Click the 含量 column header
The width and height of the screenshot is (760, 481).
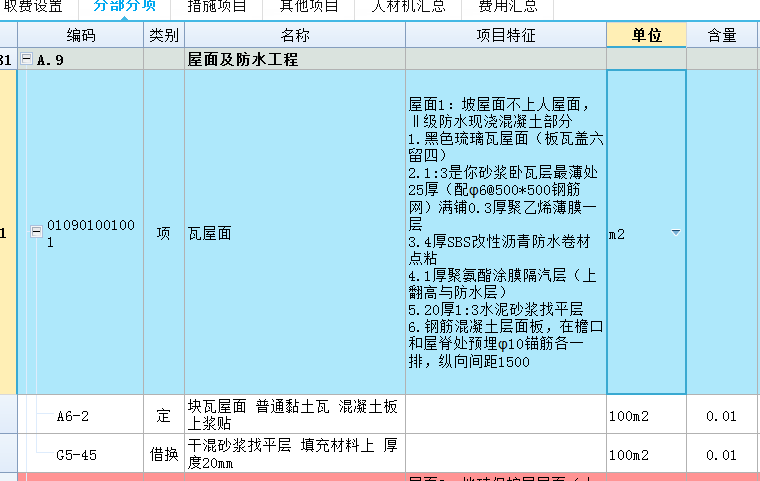[x=722, y=35]
